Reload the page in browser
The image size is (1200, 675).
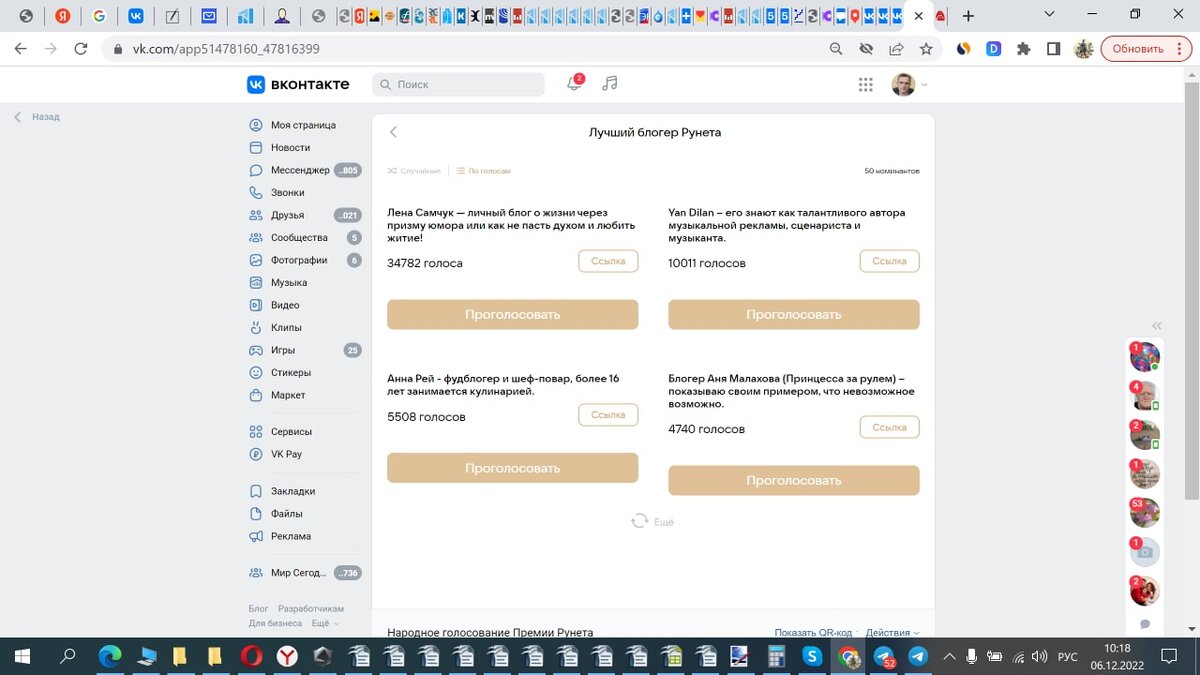click(x=81, y=48)
